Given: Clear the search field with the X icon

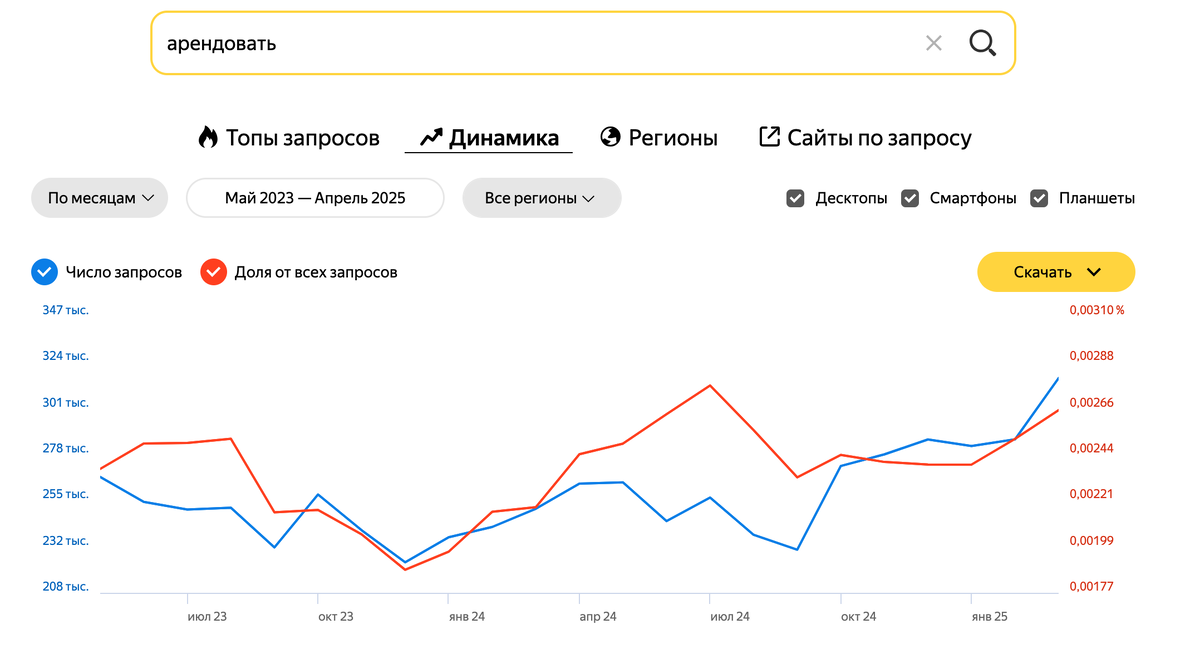Looking at the screenshot, I should tap(933, 43).
